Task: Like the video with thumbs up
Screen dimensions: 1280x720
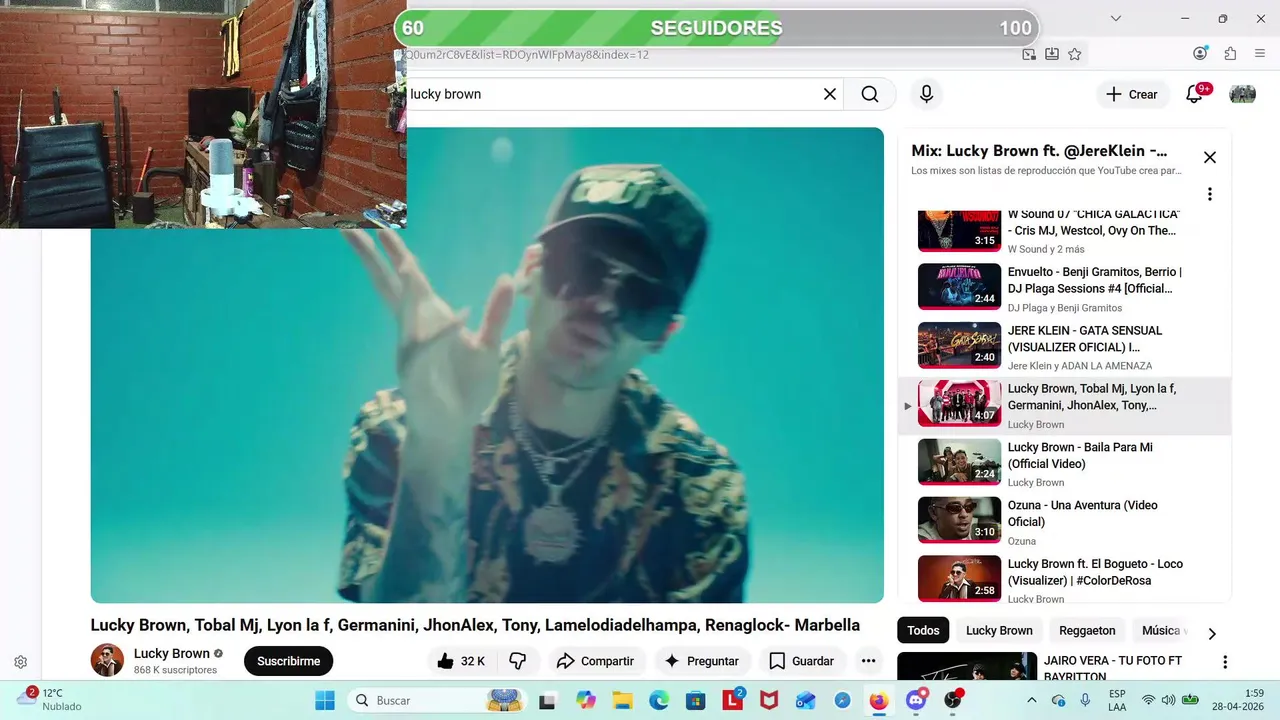Action: pyautogui.click(x=461, y=661)
